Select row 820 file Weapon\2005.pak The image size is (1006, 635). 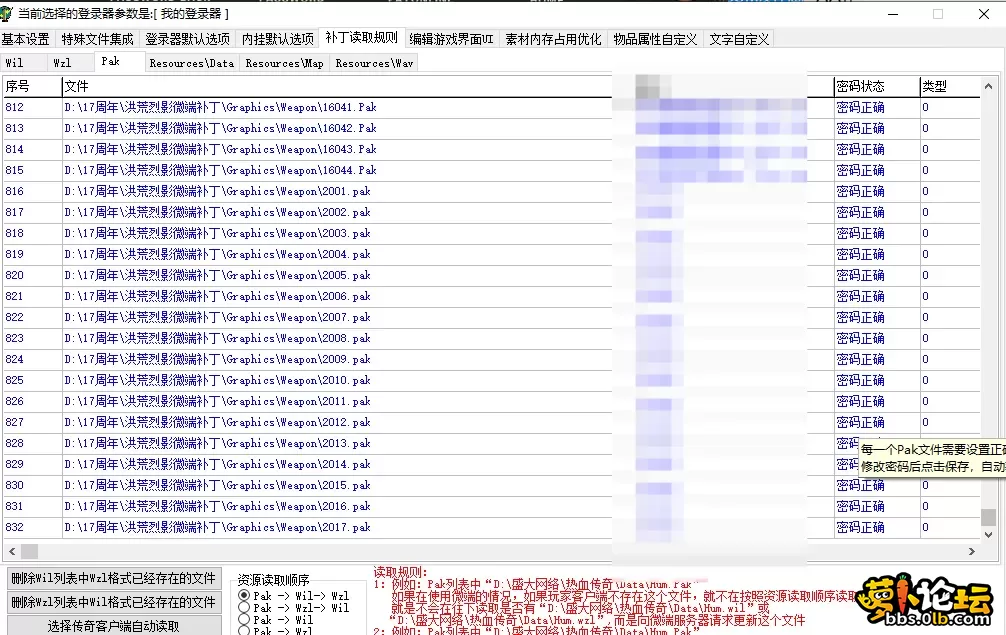(217, 275)
